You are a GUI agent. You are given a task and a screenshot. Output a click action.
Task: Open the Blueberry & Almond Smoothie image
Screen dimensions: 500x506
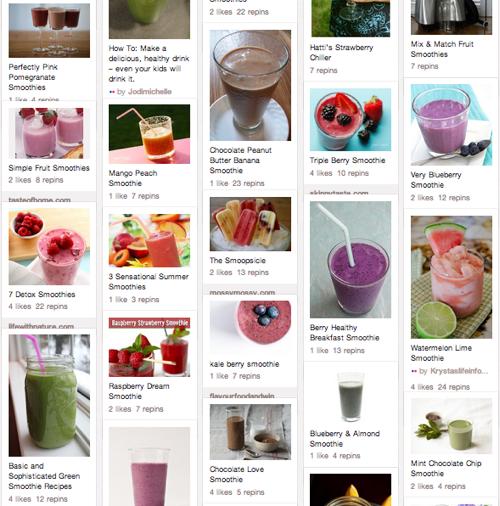click(x=350, y=396)
